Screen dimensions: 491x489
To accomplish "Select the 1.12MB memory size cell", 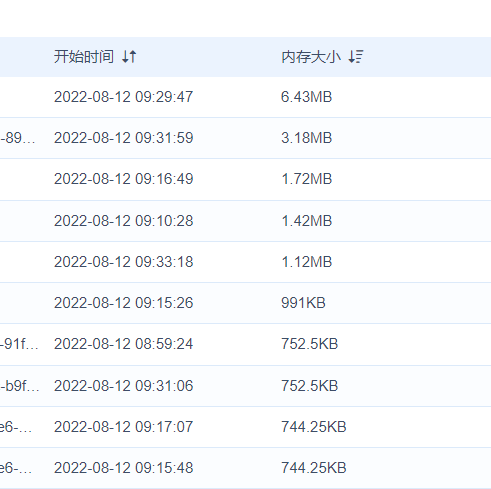I will coord(307,262).
